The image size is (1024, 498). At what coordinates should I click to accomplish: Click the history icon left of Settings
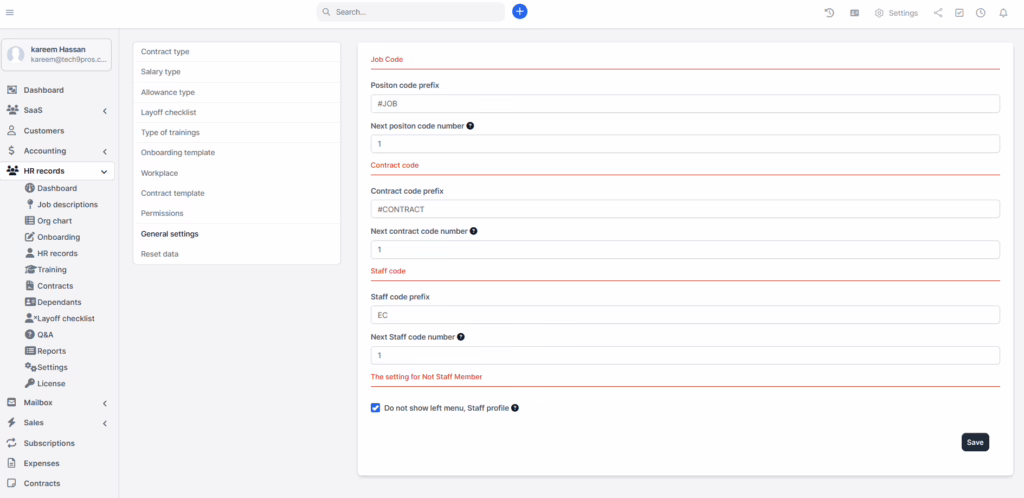pos(829,13)
